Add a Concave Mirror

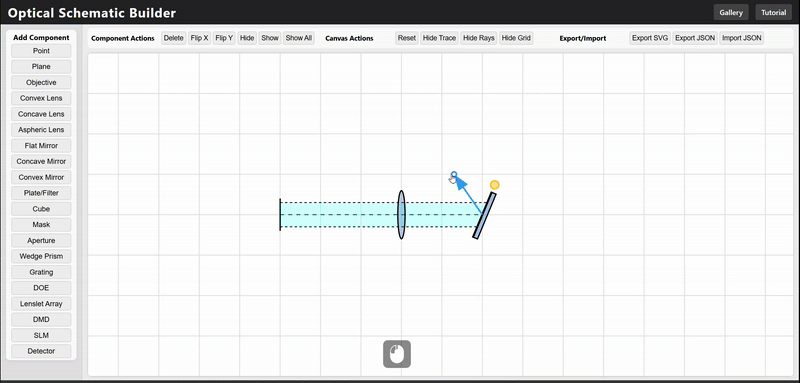tap(41, 162)
